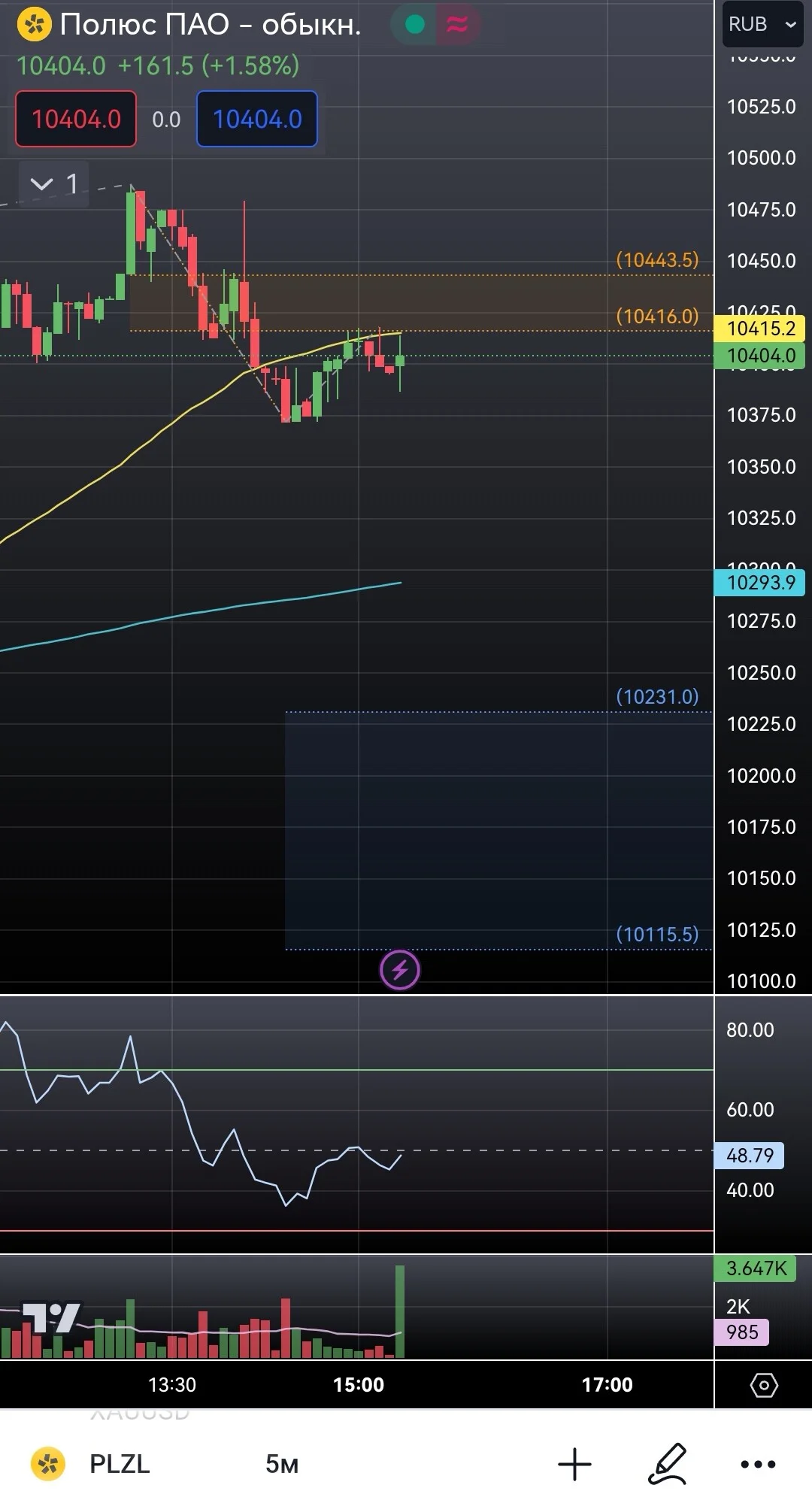Viewport: 812px width, 1491px height.
Task: Tap the volume 3.647K label
Action: [756, 1268]
